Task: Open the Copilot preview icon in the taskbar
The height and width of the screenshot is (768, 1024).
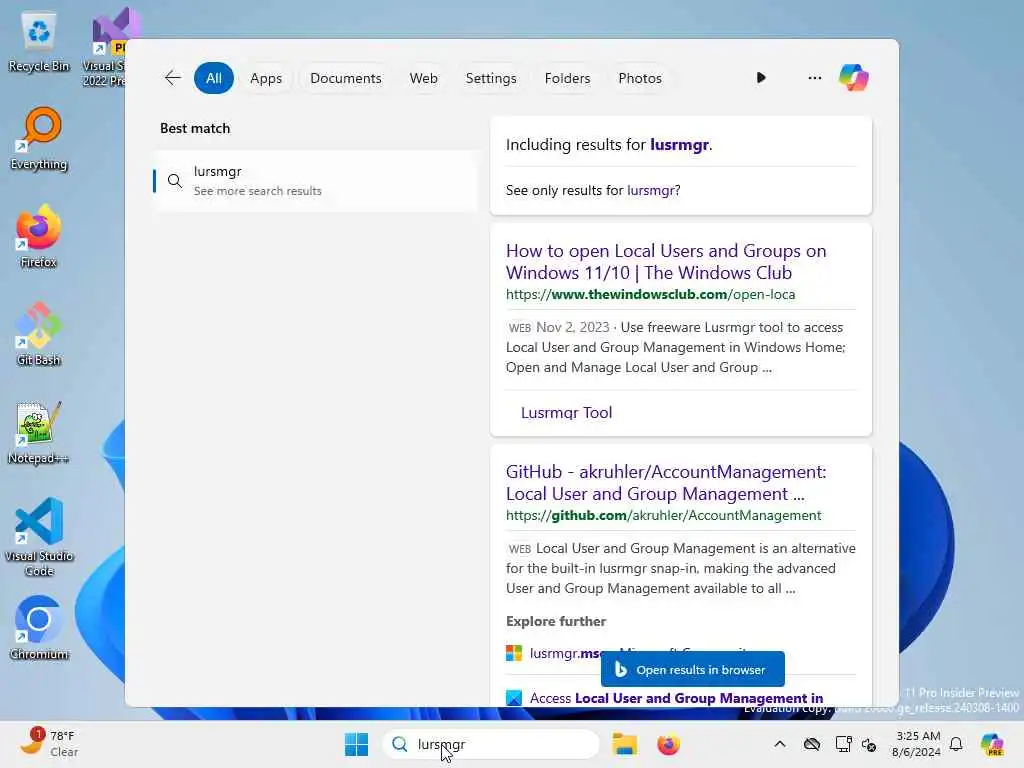Action: [x=992, y=744]
